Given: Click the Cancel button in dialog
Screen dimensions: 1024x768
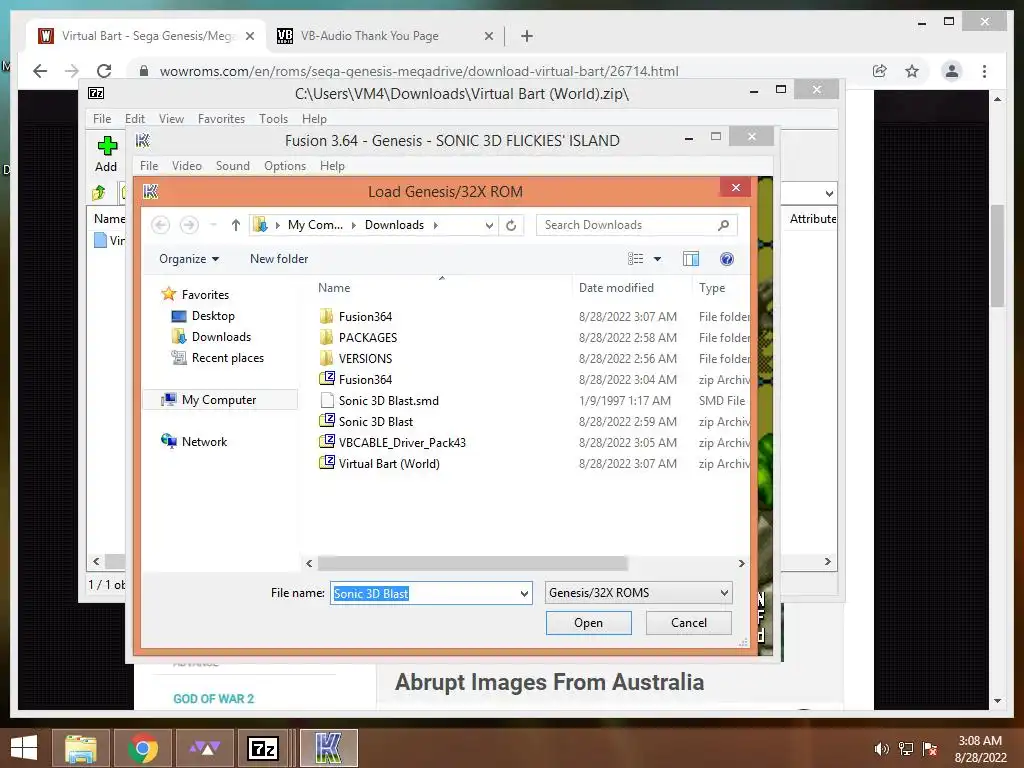Looking at the screenshot, I should pos(688,623).
